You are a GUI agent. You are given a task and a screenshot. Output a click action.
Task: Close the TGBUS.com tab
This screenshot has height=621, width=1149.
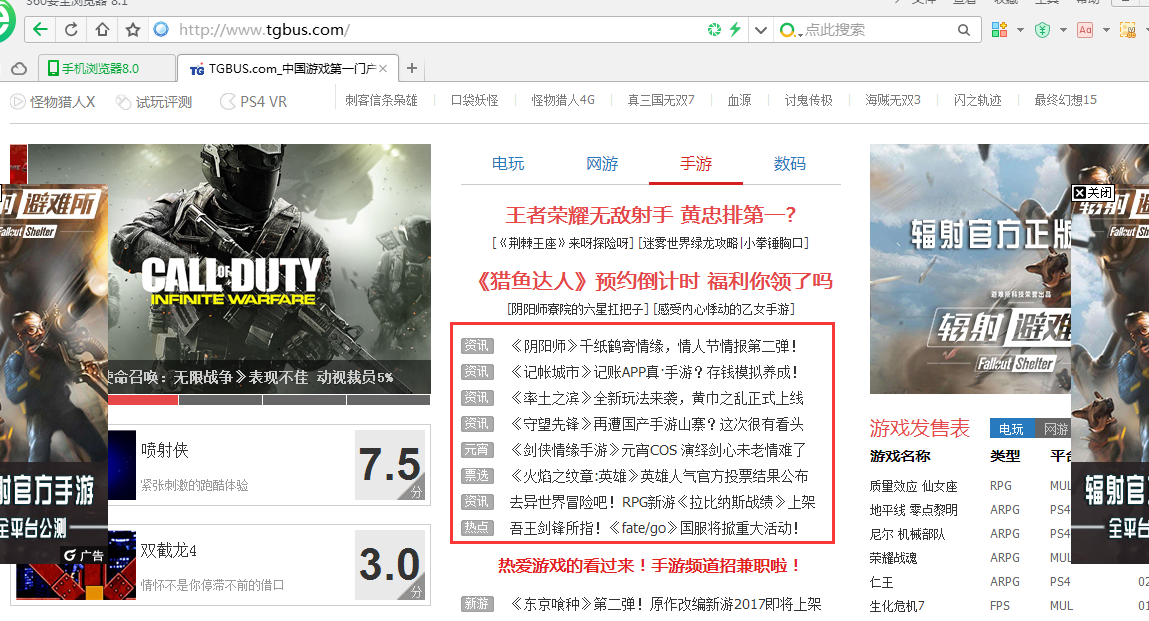pos(383,68)
